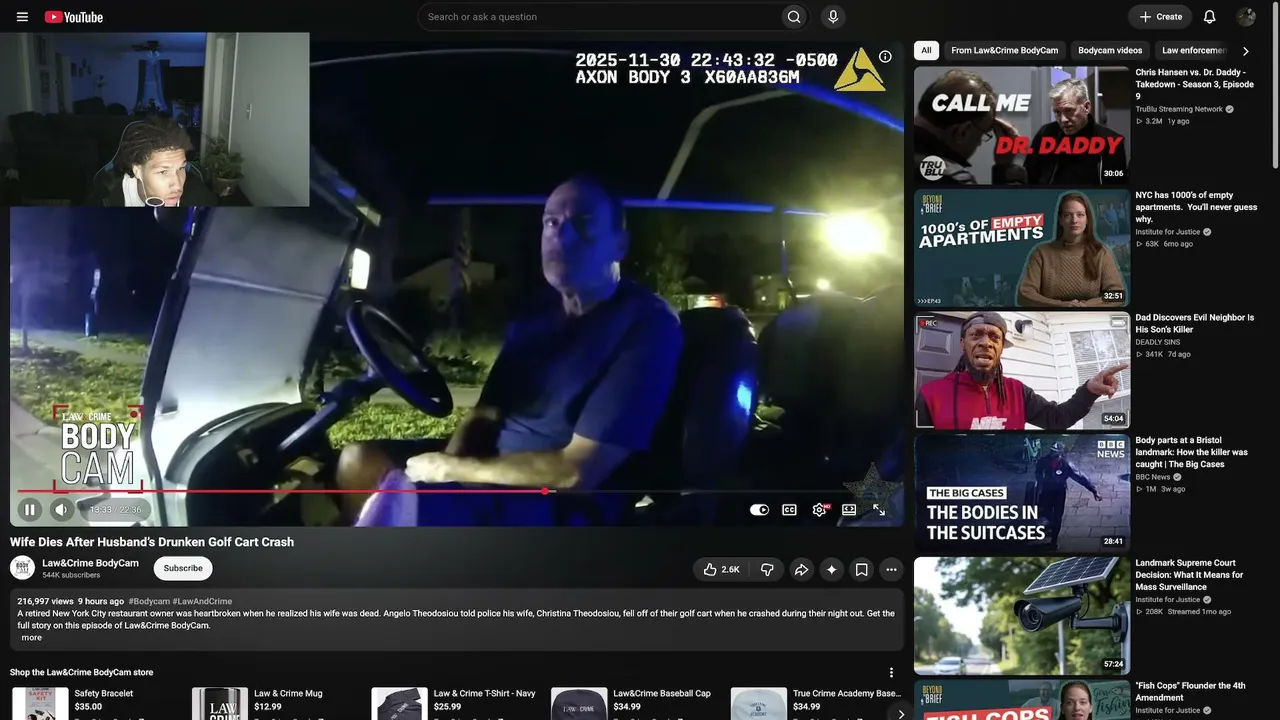Expand the description with 'more'
Image resolution: width=1280 pixels, height=720 pixels.
point(32,638)
